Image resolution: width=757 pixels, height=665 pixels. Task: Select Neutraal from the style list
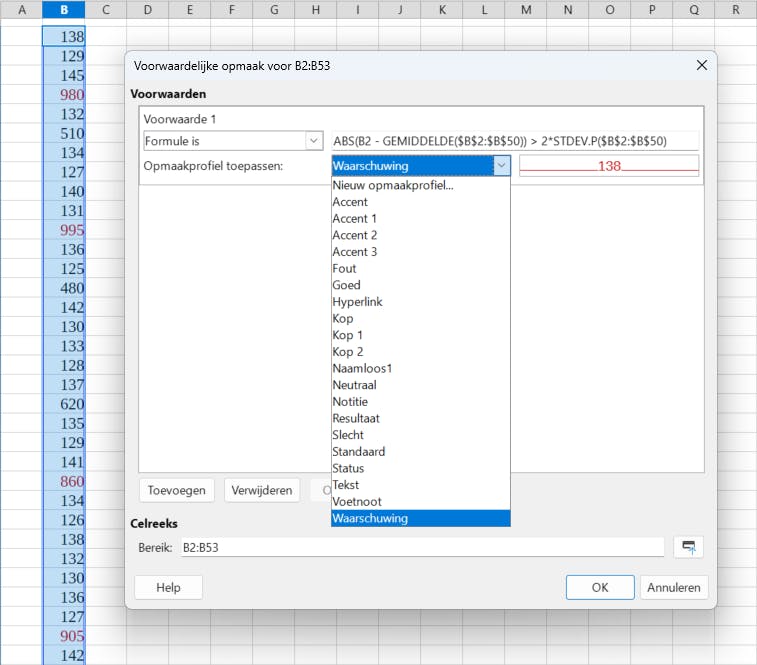click(x=421, y=385)
